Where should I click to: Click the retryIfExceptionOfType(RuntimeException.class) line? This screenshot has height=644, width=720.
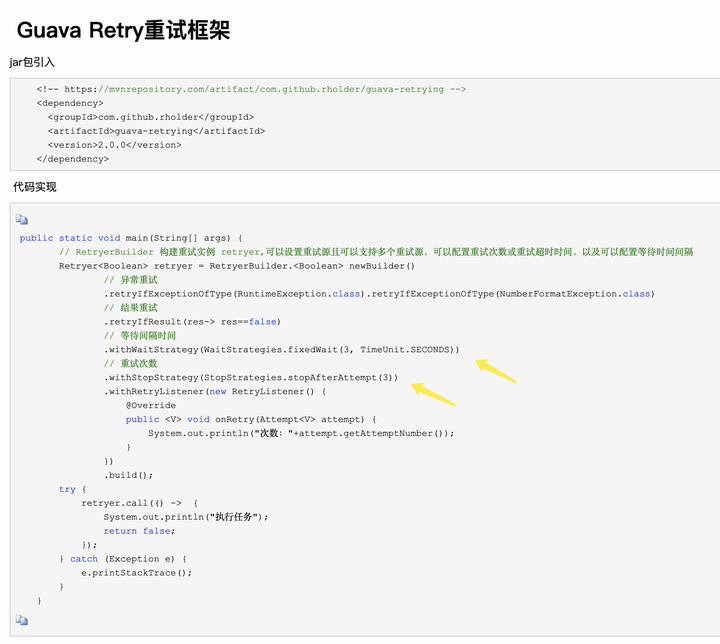point(379,294)
